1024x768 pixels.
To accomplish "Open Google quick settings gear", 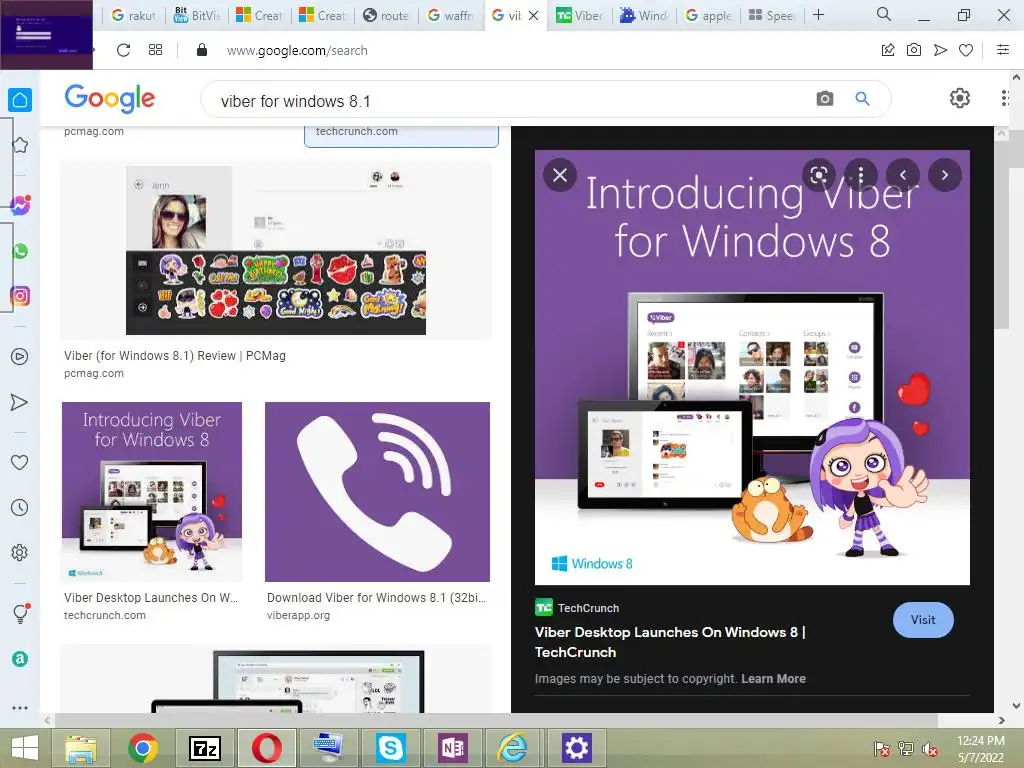I will click(x=959, y=99).
